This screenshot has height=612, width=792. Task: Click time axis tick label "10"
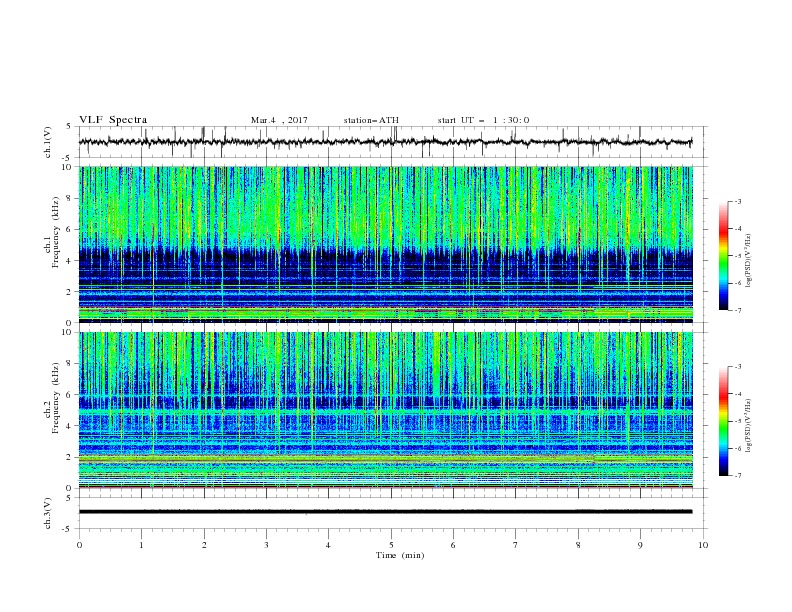[703, 545]
